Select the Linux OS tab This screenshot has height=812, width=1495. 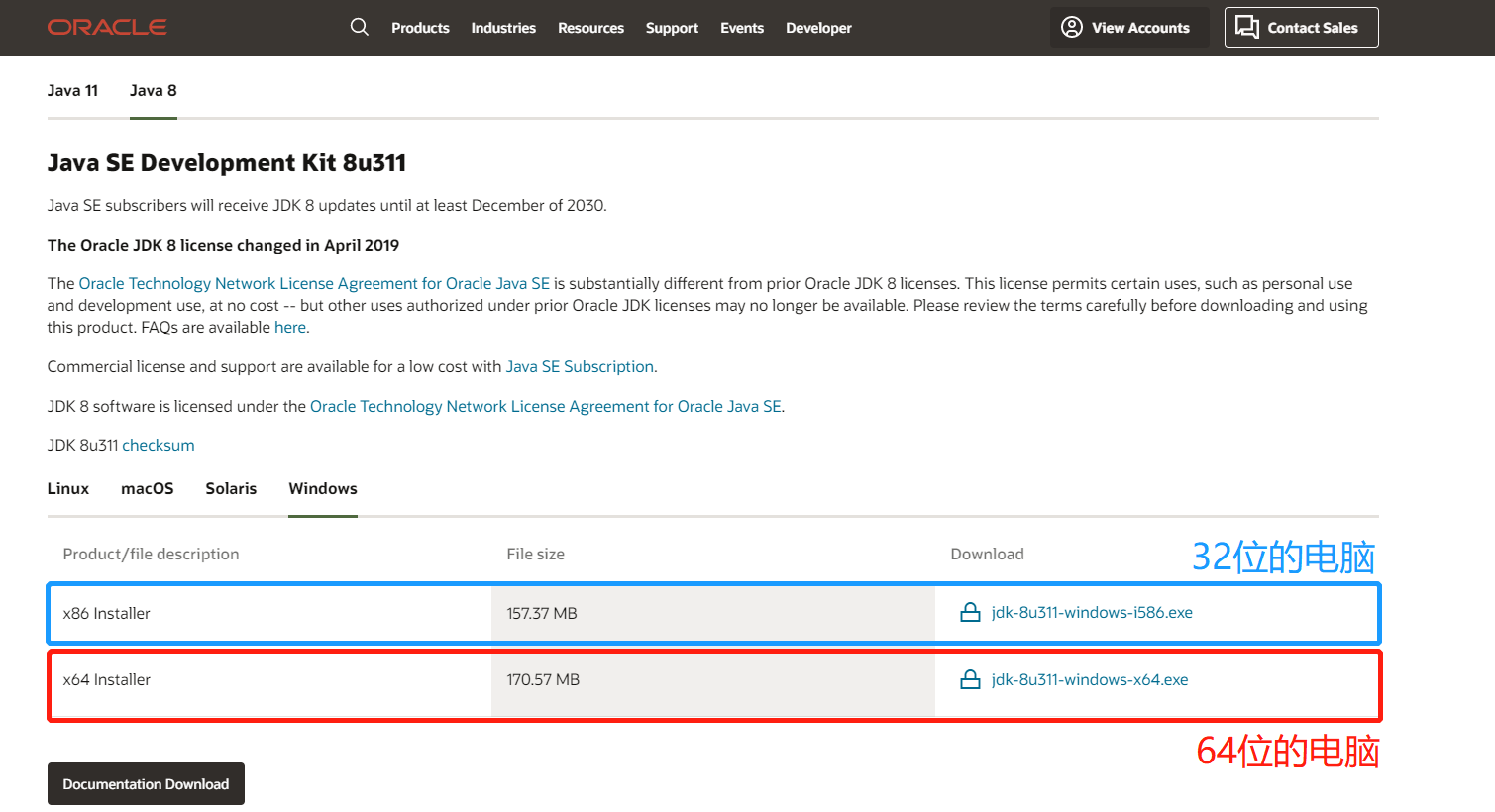pyautogui.click(x=68, y=489)
